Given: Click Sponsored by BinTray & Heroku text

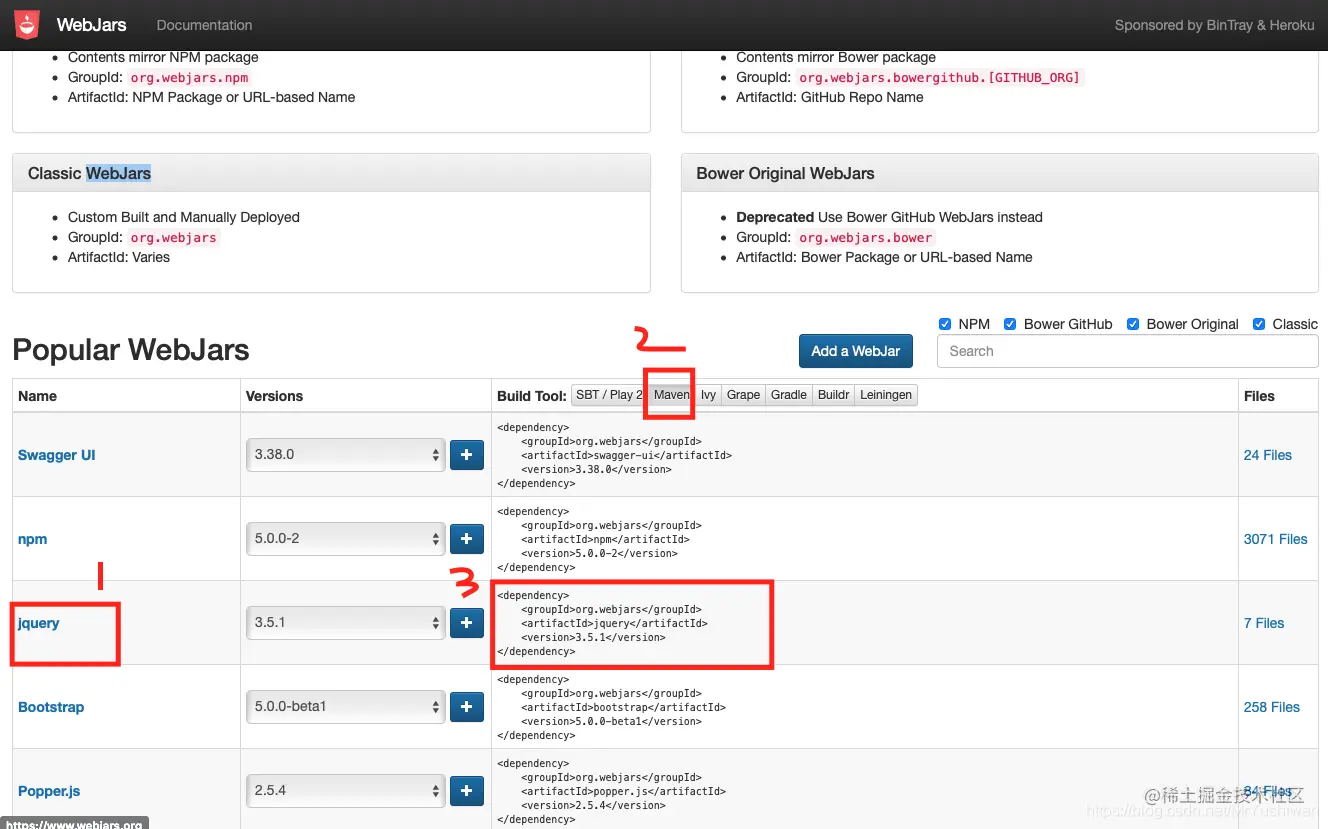Looking at the screenshot, I should tap(1214, 25).
